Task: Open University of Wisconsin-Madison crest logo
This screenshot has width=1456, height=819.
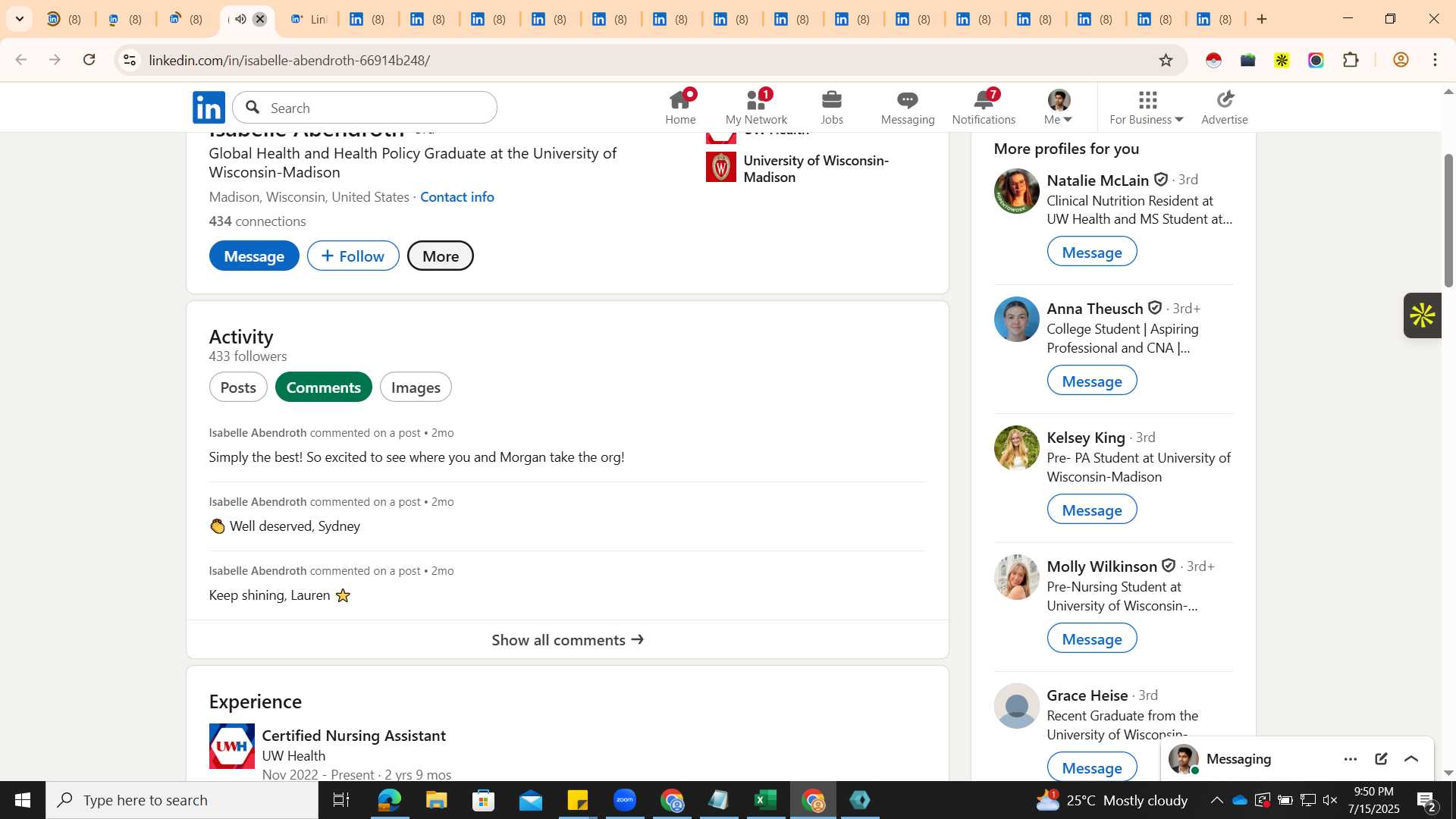Action: pyautogui.click(x=720, y=168)
